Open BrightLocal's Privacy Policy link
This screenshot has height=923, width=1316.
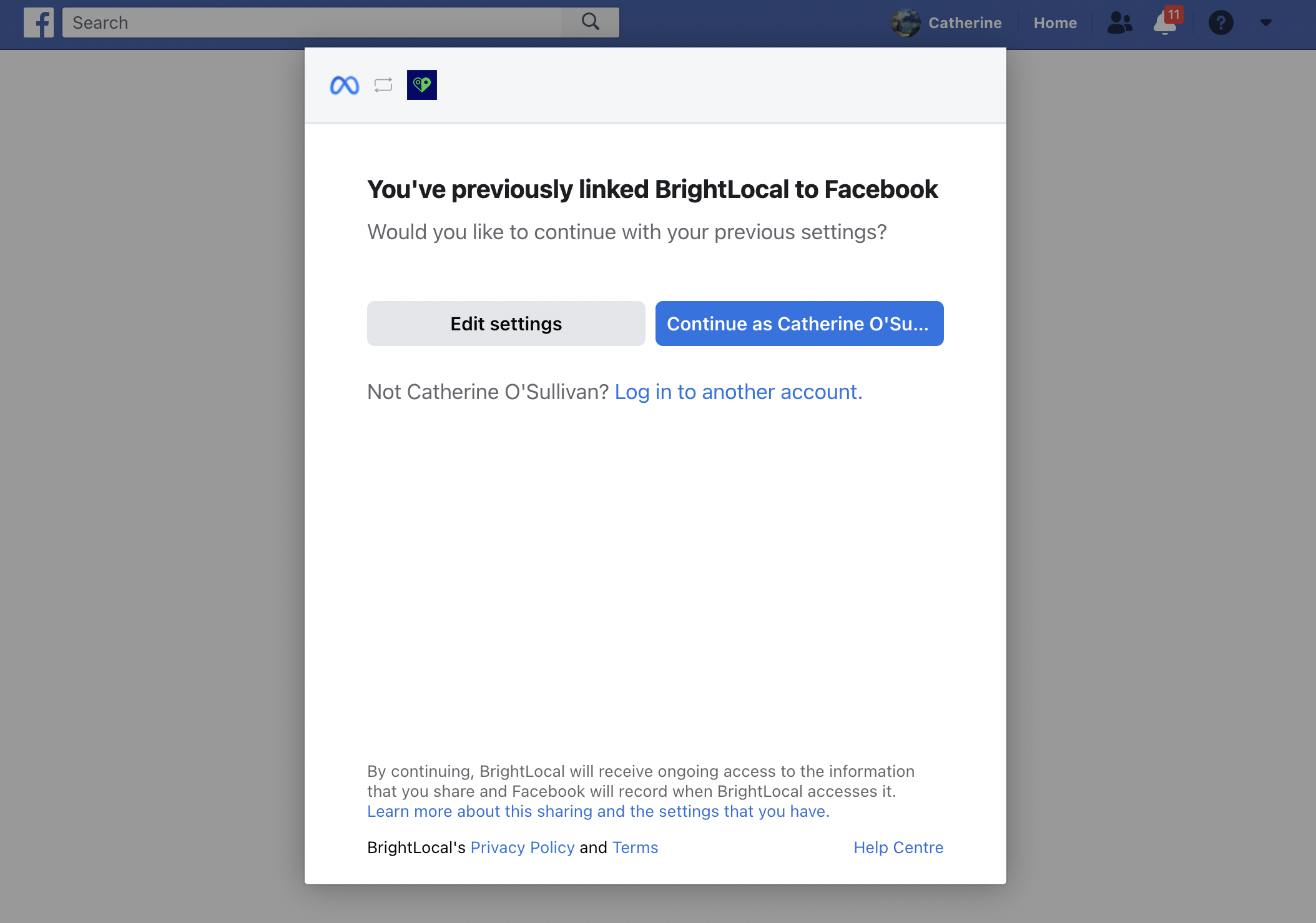click(523, 847)
